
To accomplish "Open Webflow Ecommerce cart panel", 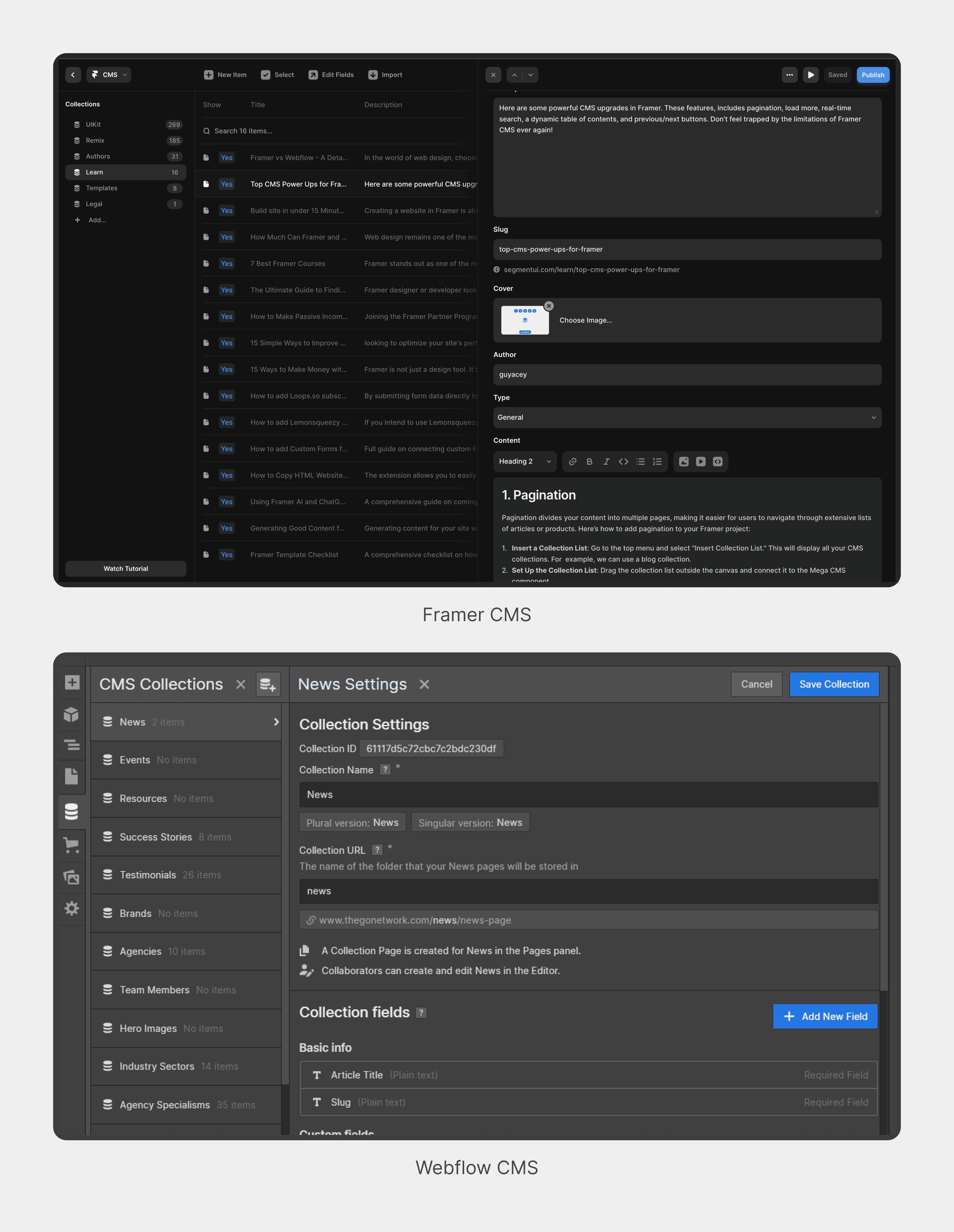I will click(72, 845).
